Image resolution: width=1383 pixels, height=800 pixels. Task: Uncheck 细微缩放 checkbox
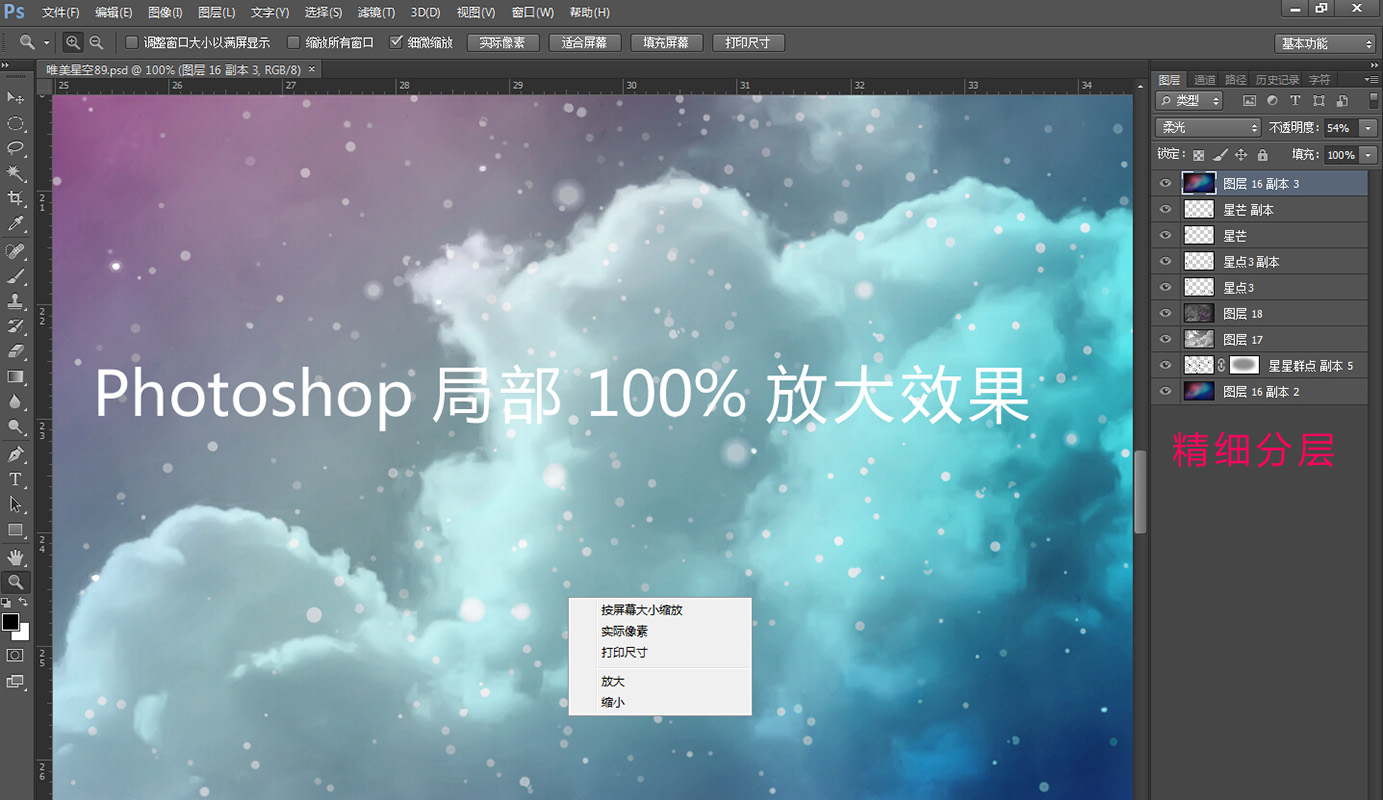396,43
